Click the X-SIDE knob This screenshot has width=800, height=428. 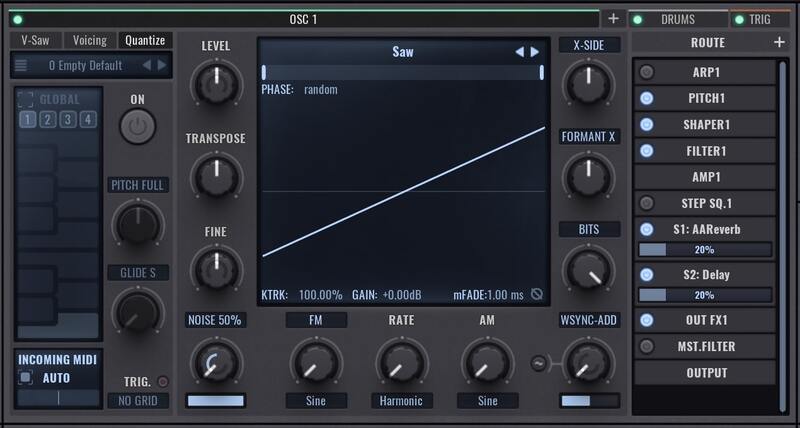coord(589,84)
